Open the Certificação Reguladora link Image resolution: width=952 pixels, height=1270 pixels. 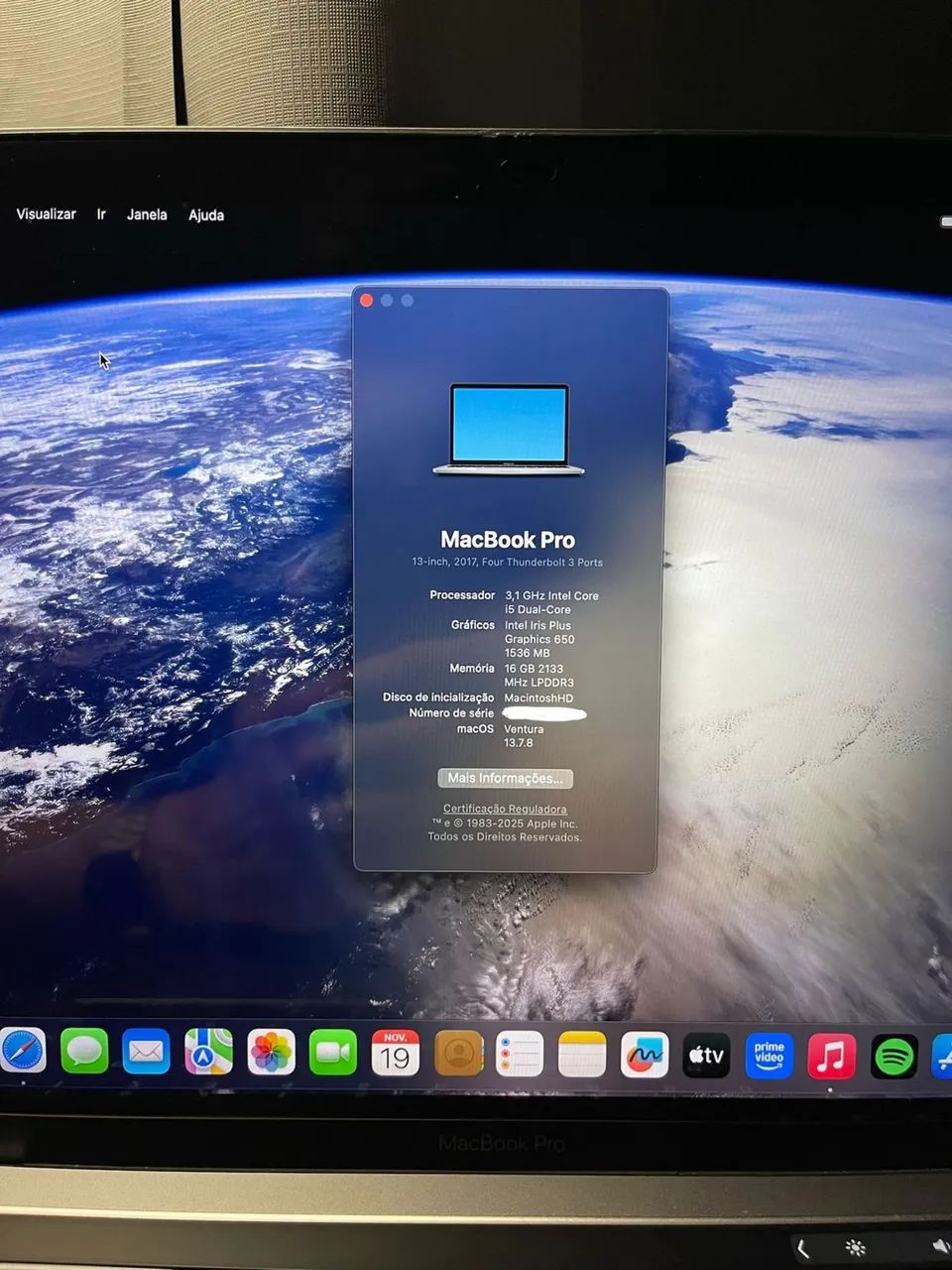coord(508,809)
